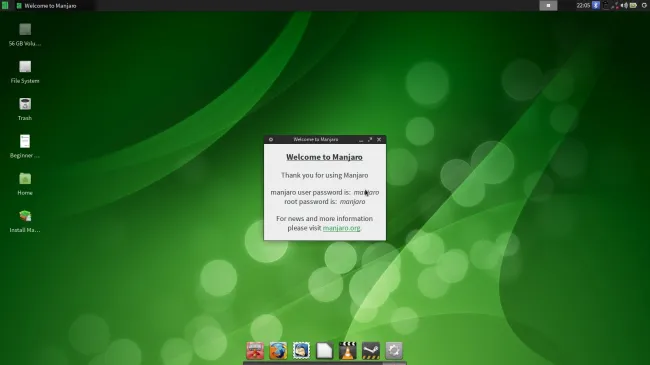Maximize the Welcome to Manjaro window
The height and width of the screenshot is (365, 650).
click(x=370, y=139)
